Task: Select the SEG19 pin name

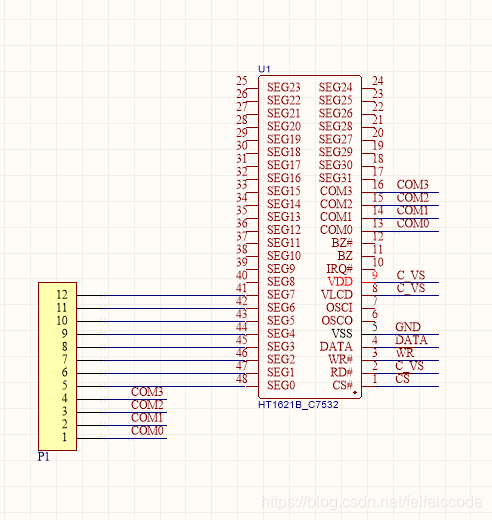Action: [x=284, y=139]
